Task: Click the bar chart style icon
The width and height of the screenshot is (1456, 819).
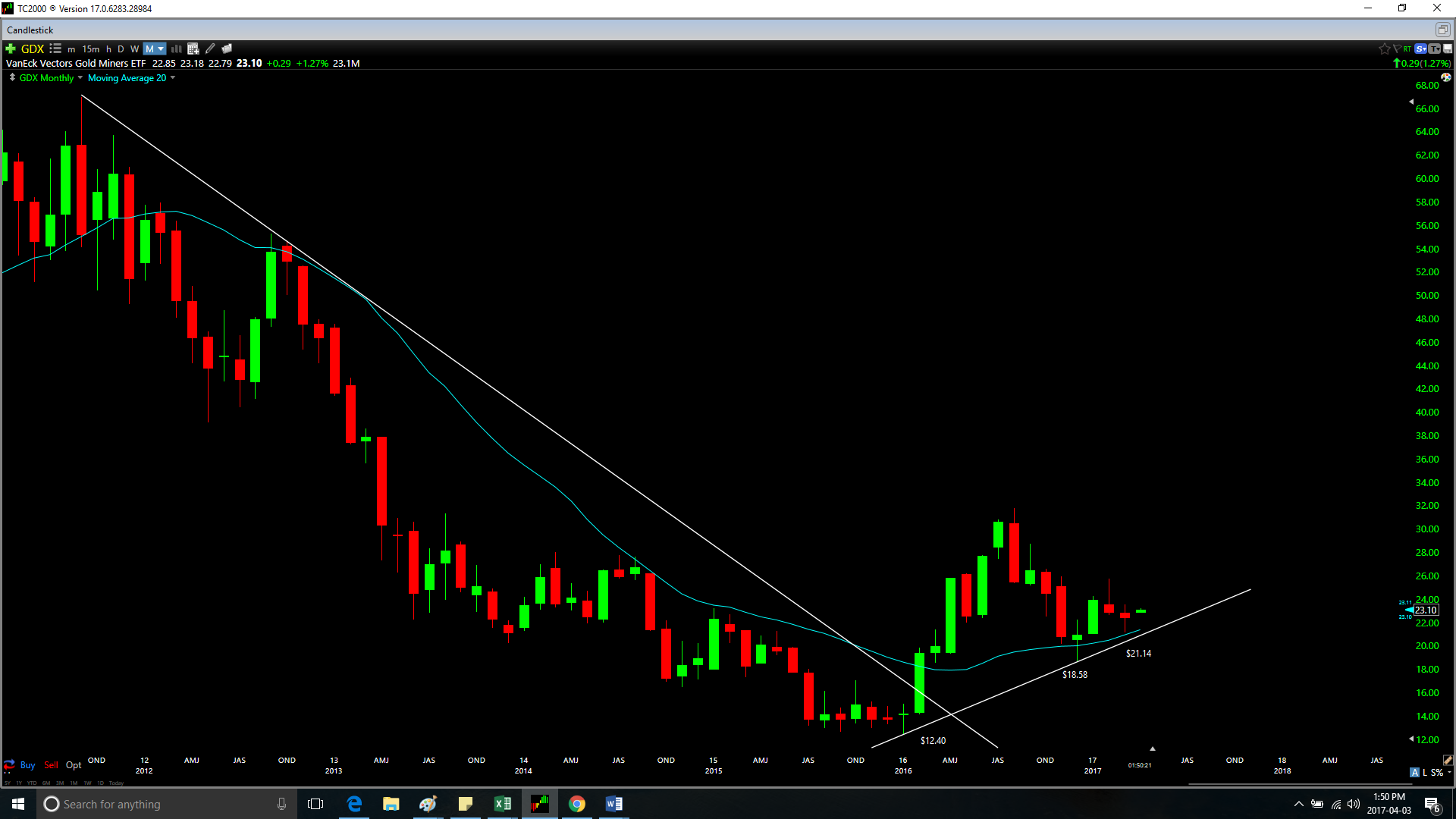Action: pos(176,49)
